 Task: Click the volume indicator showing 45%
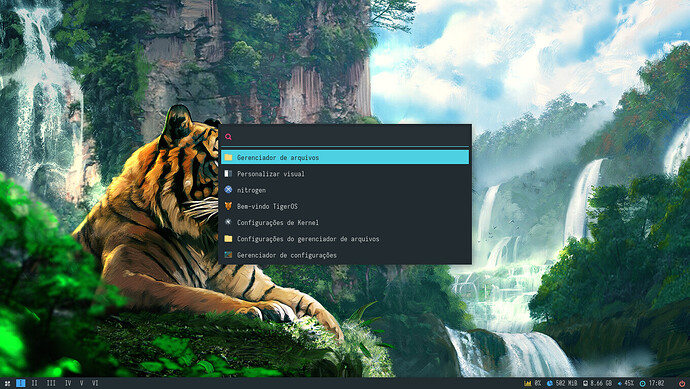coord(625,383)
